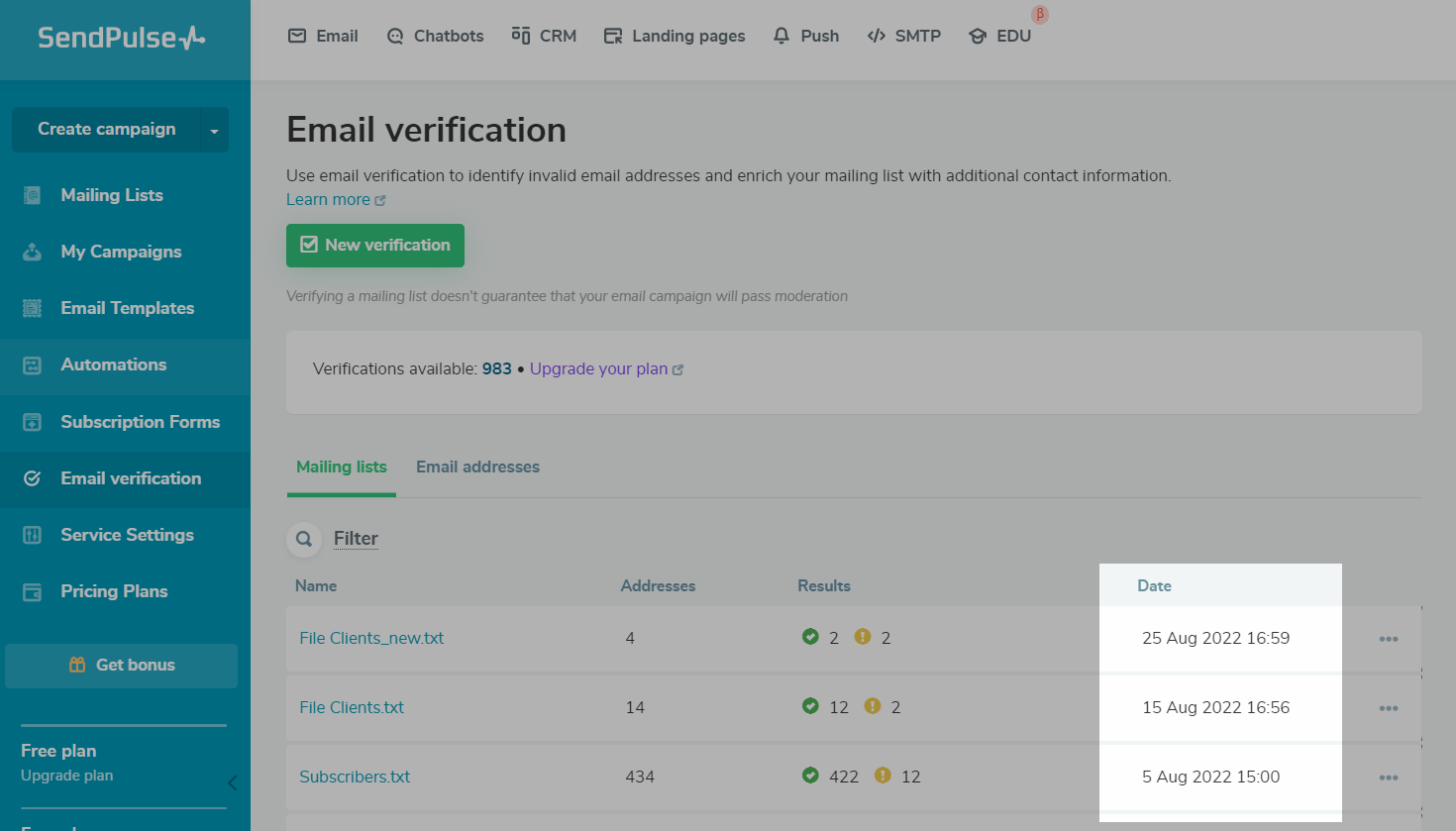Open the Subscribers.txt verification results
Viewport: 1456px width, 831px height.
coord(354,777)
